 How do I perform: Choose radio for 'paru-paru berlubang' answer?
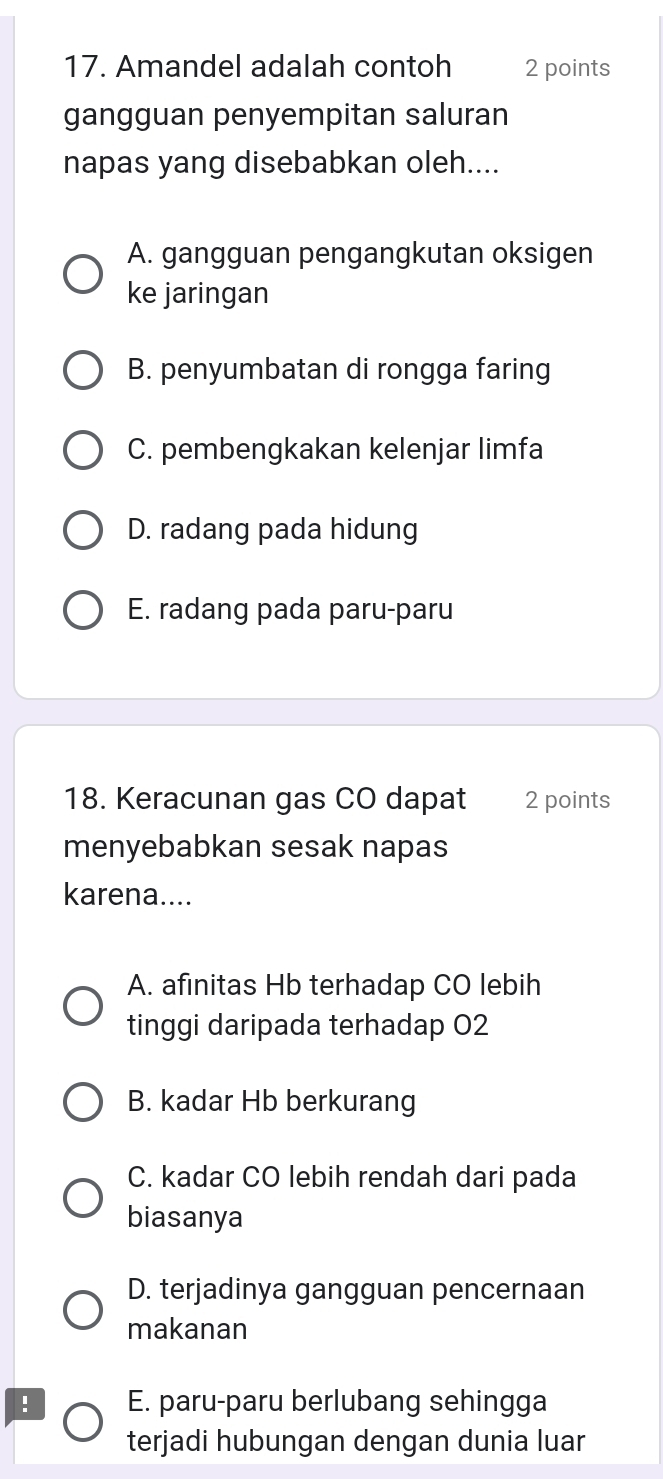(x=83, y=1422)
